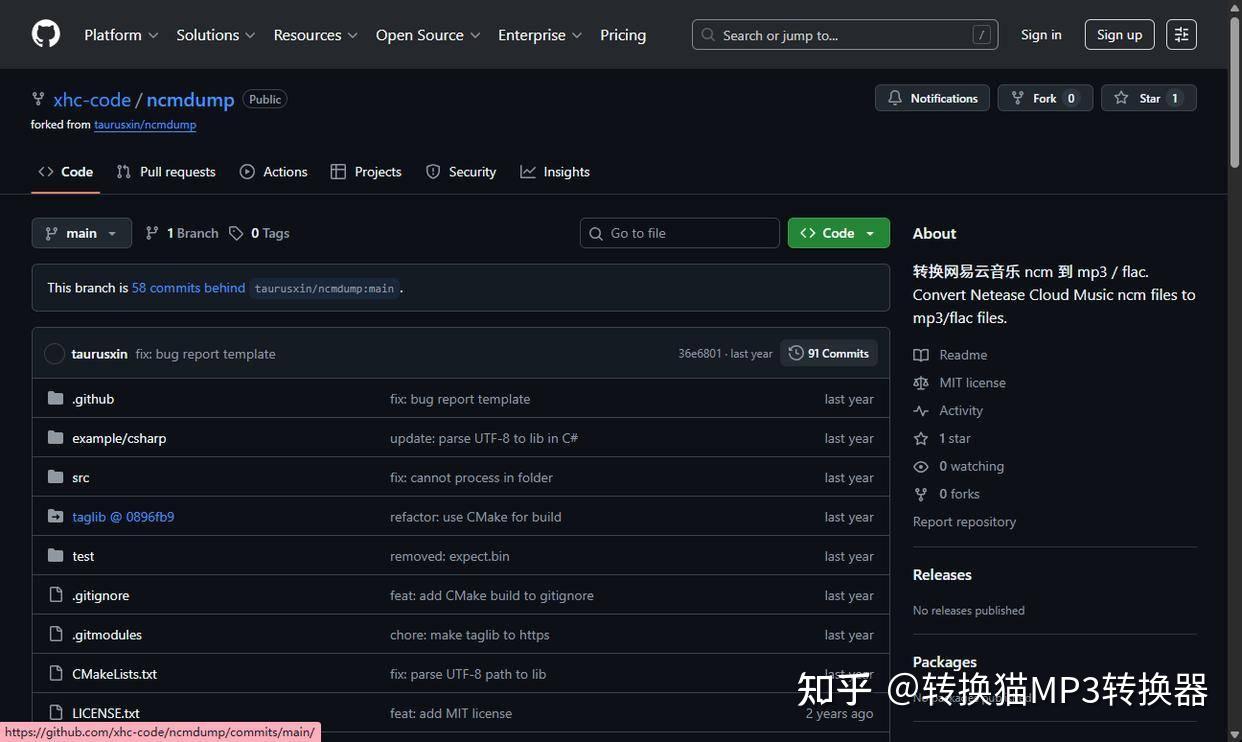Open the src folder icon

click(55, 477)
